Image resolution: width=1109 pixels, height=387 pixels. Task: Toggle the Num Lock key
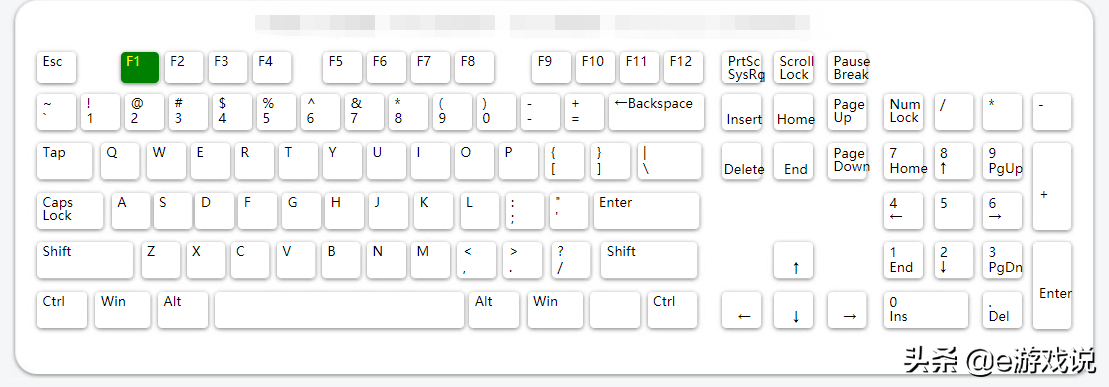(x=903, y=112)
